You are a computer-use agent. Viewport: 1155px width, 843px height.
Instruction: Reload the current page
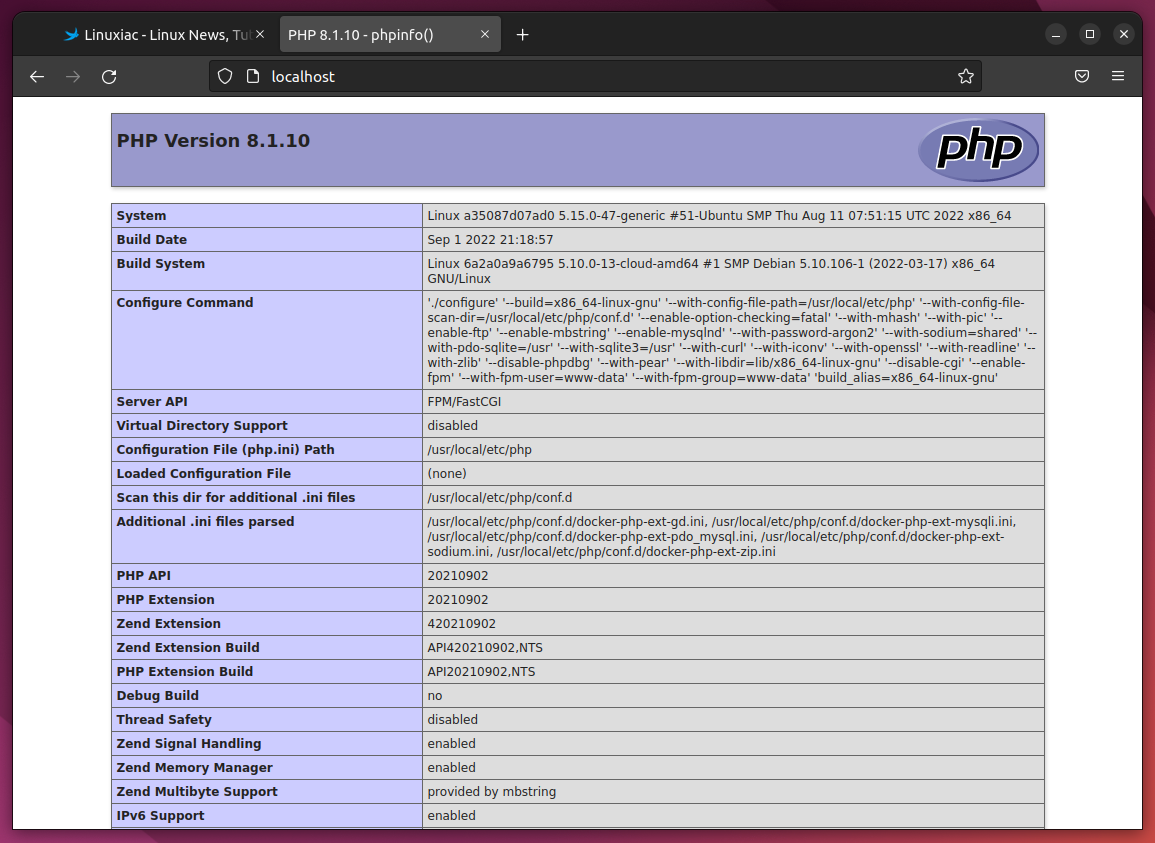click(x=109, y=77)
